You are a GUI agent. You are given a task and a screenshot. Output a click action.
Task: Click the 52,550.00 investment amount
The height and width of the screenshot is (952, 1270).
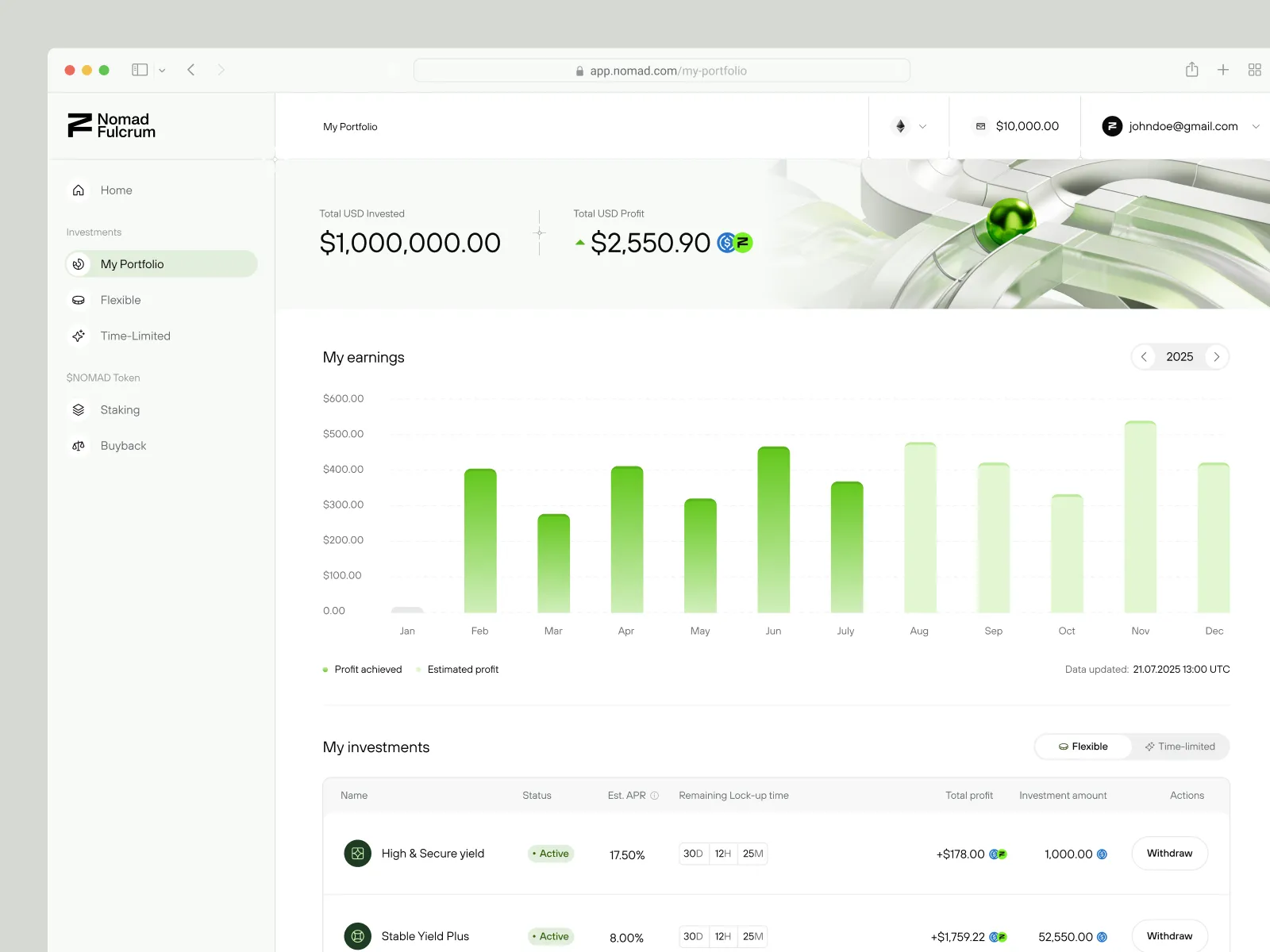pyautogui.click(x=1065, y=937)
